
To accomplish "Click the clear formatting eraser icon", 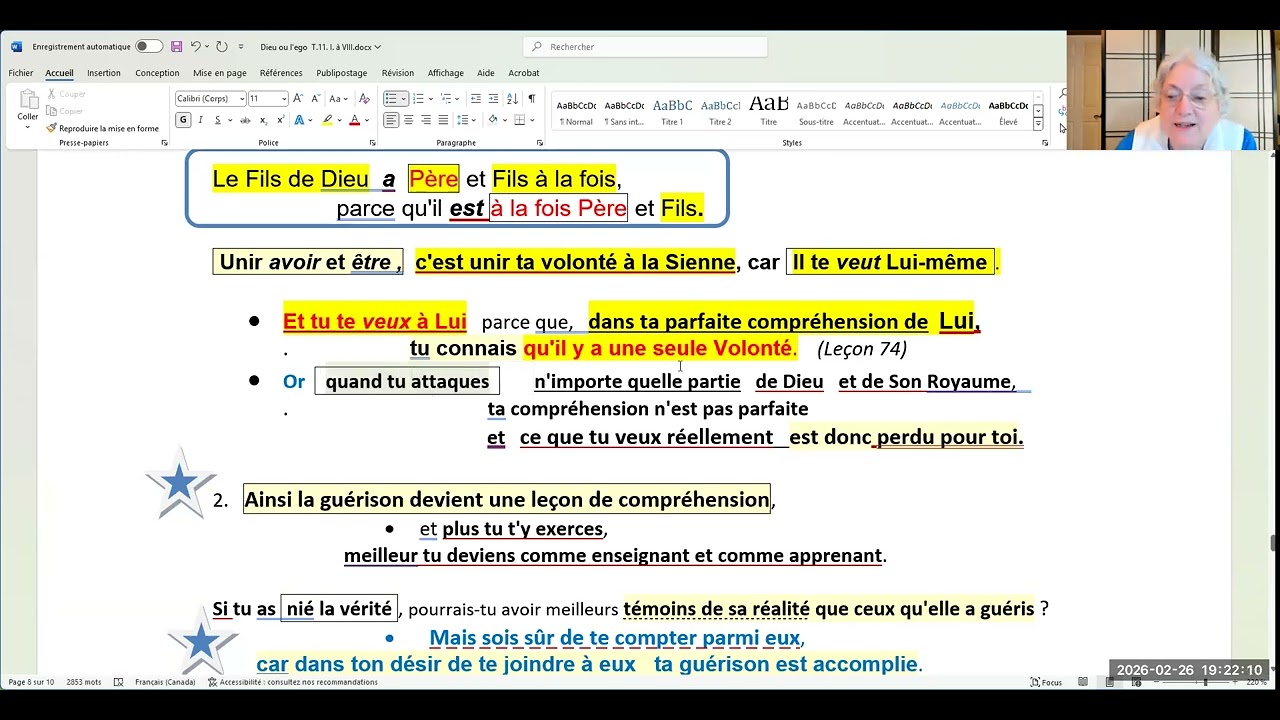I will [x=364, y=98].
